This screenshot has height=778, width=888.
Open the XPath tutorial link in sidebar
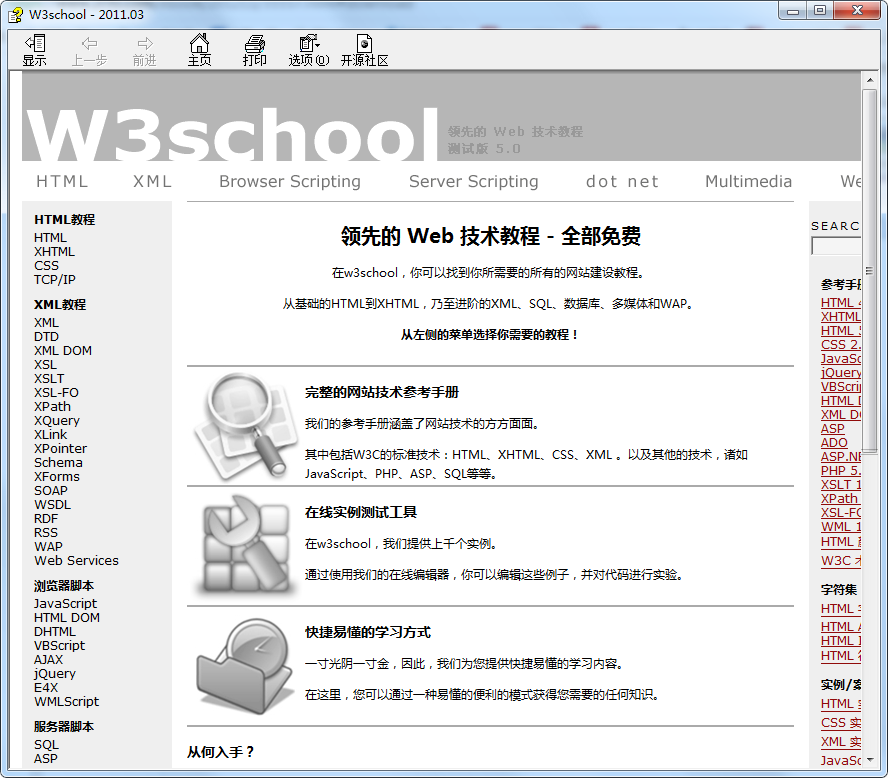[52, 407]
